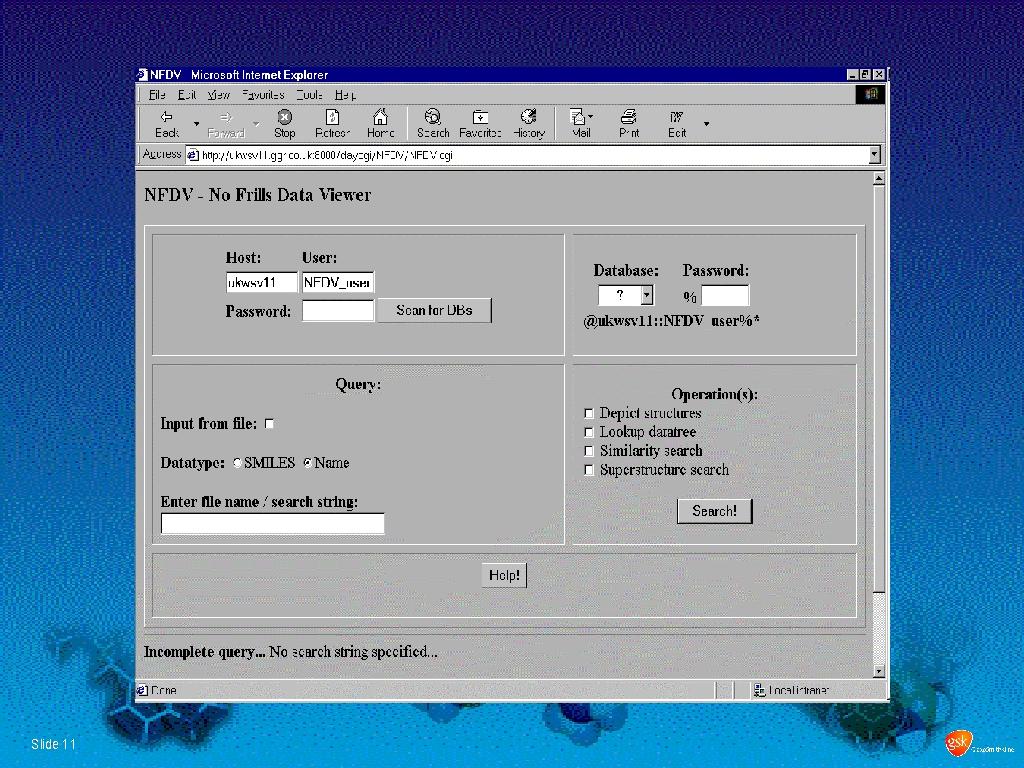Check the Lookup datatree operation

(588, 432)
